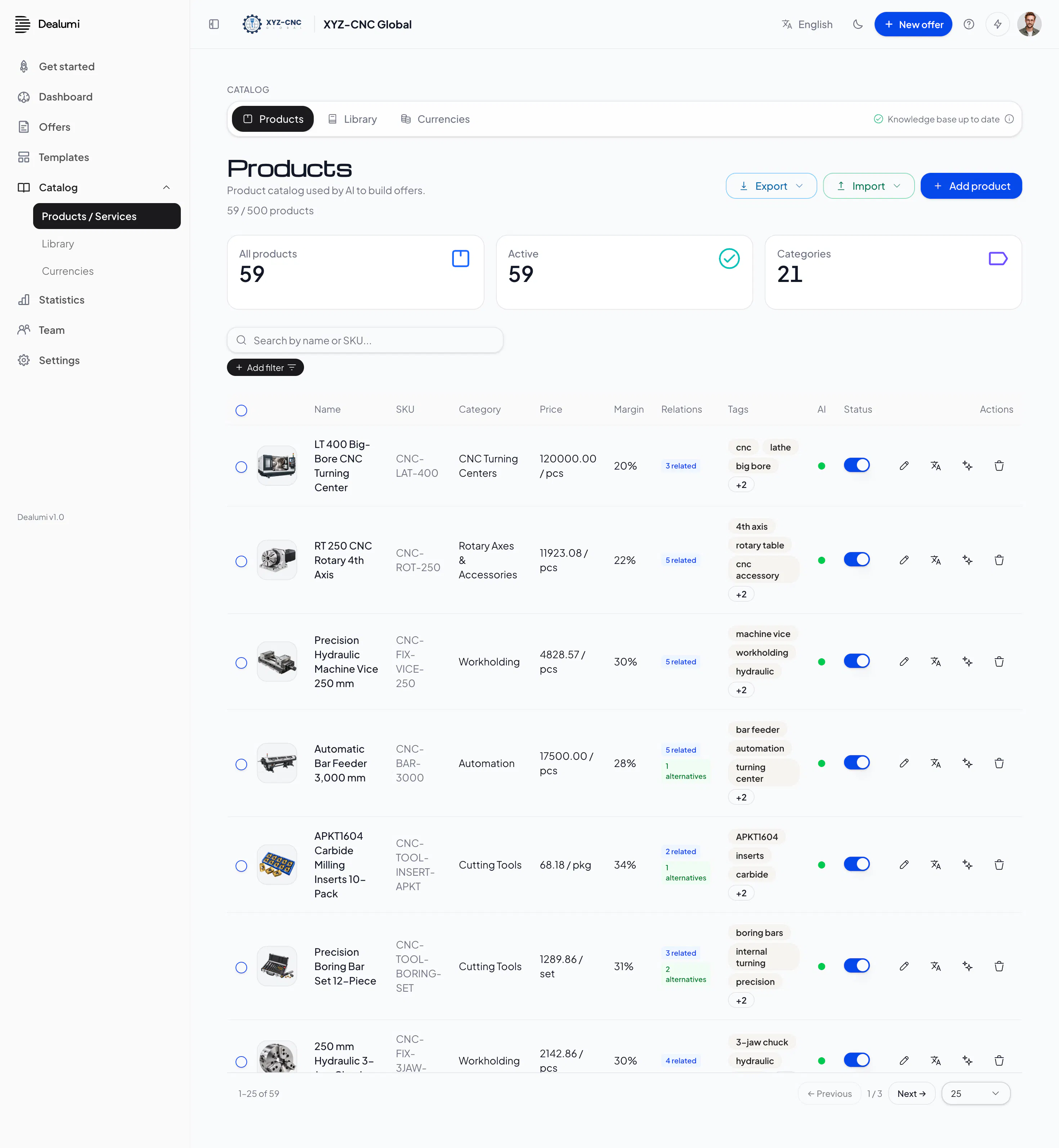Click the 3 related badge for CNC-LAT-400
The width and height of the screenshot is (1059, 1148).
tap(681, 466)
